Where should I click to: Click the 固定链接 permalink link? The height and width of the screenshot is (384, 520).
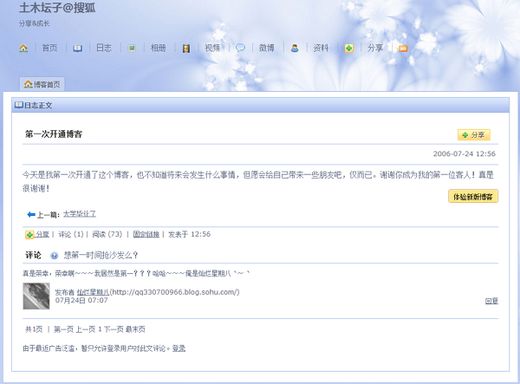coord(146,234)
